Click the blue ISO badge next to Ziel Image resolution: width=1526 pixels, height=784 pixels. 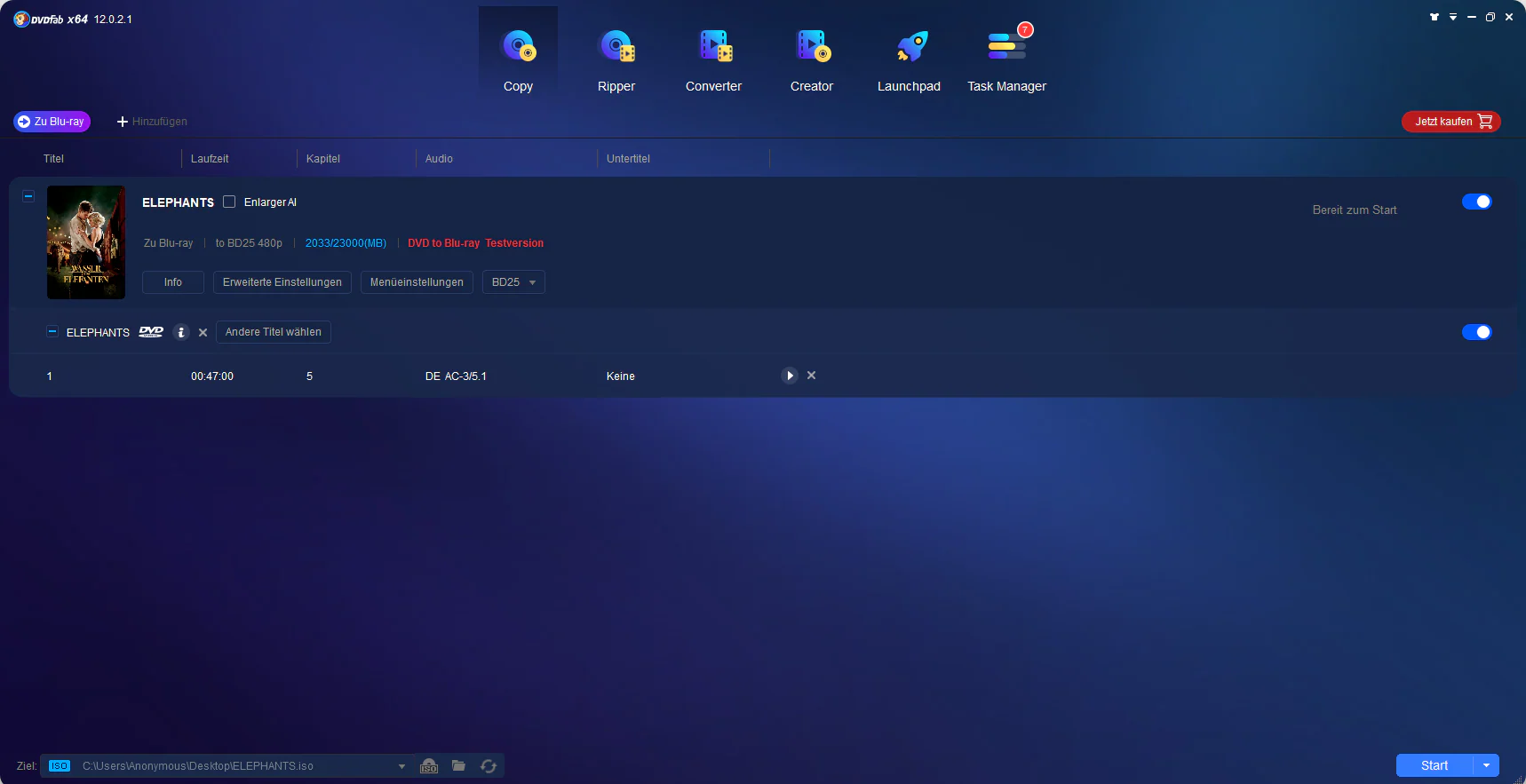[x=60, y=766]
